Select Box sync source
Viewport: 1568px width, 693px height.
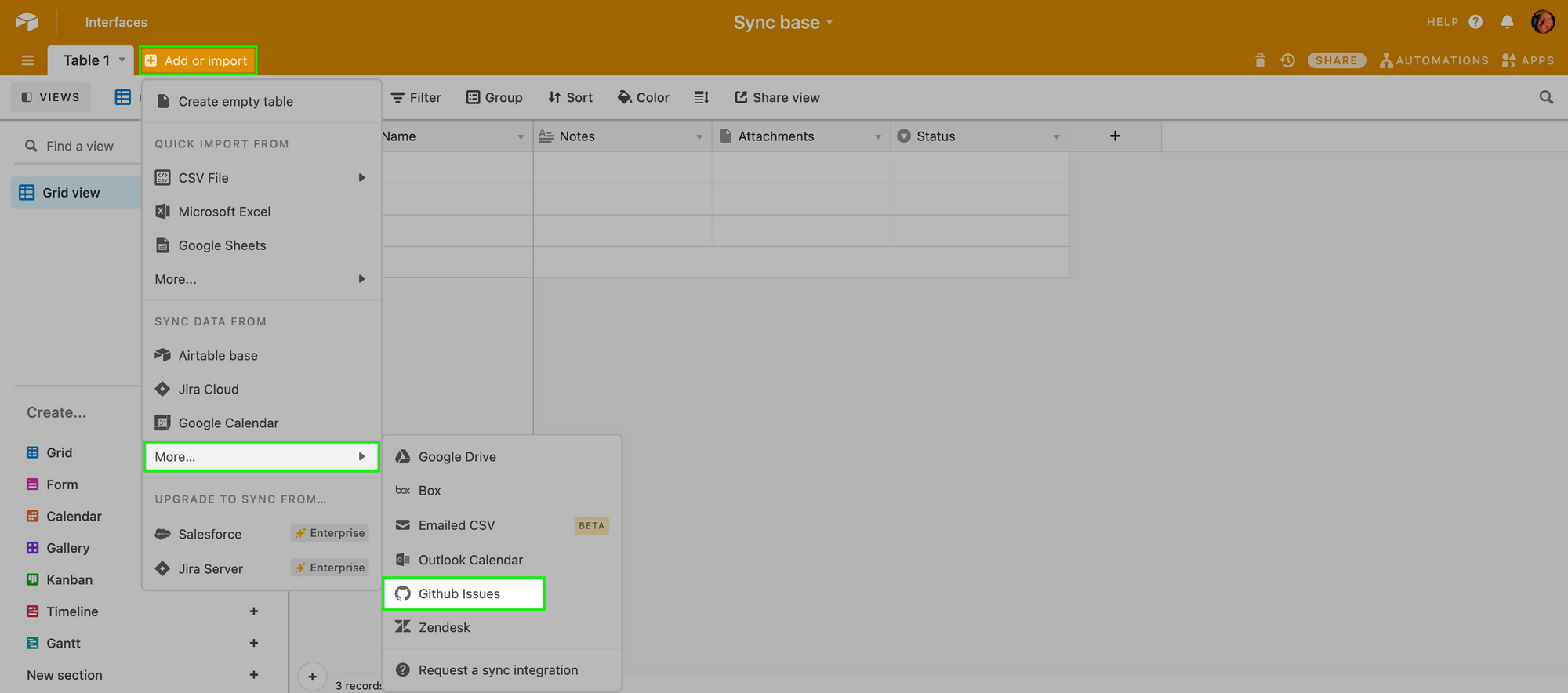coord(502,491)
